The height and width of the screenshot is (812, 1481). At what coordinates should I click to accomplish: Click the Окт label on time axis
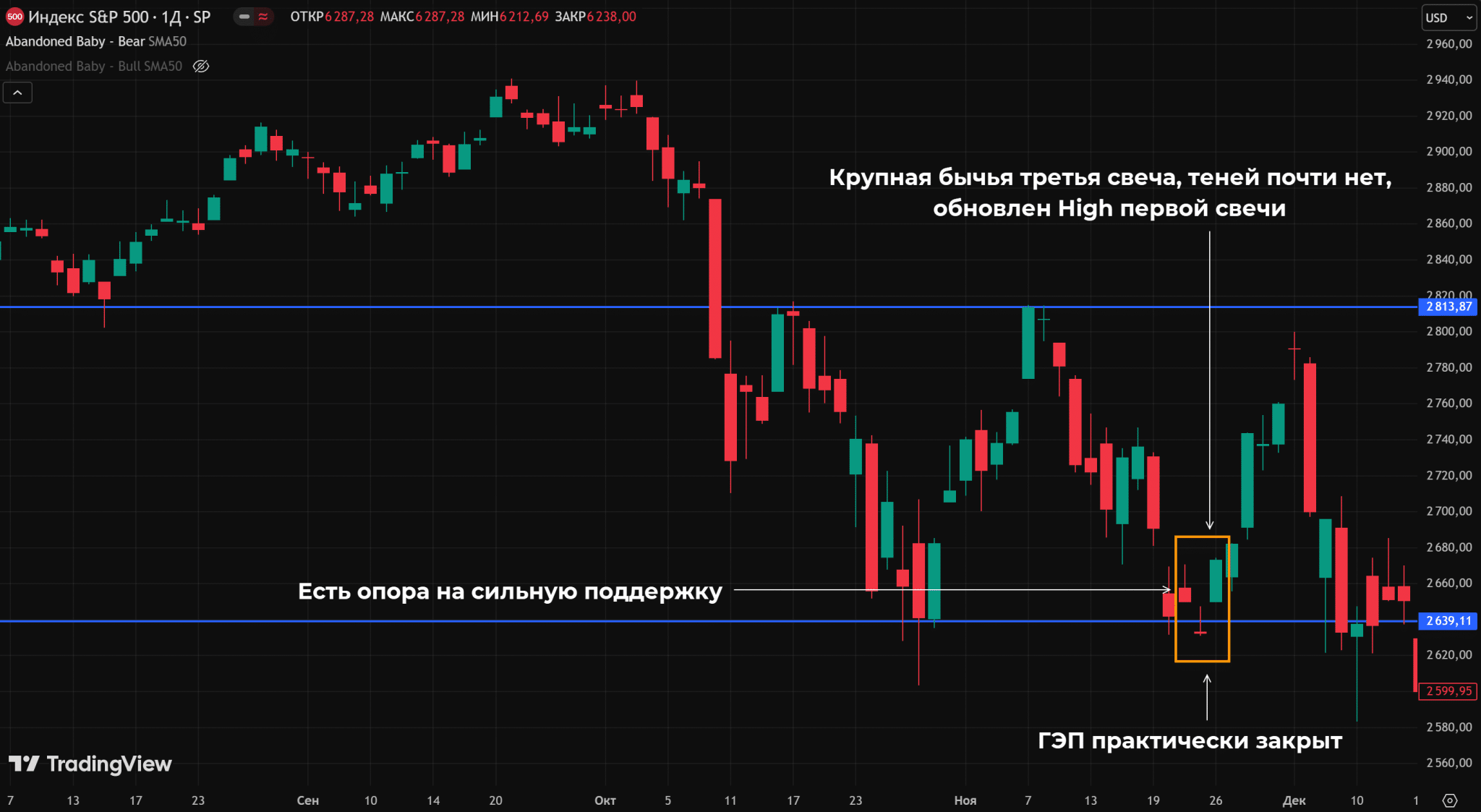pyautogui.click(x=605, y=800)
